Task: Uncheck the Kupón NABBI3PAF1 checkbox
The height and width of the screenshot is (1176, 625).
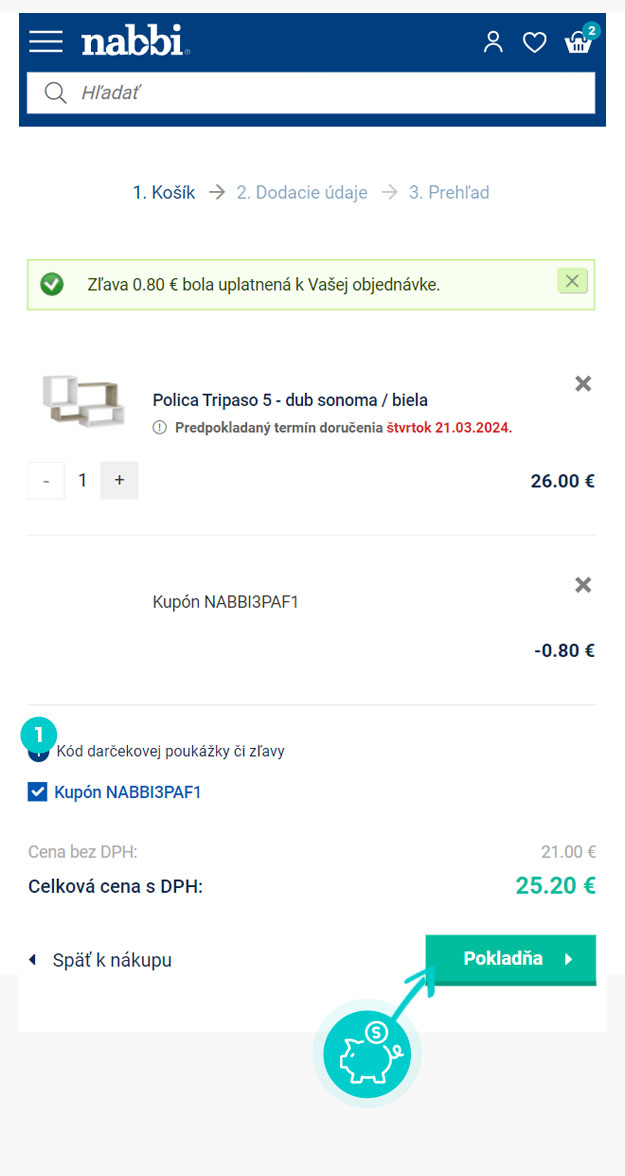Action: (38, 792)
